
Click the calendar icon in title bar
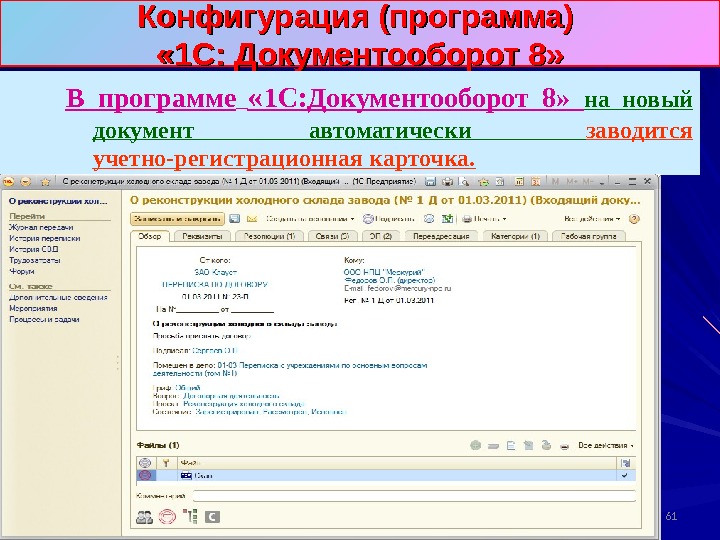(x=535, y=182)
